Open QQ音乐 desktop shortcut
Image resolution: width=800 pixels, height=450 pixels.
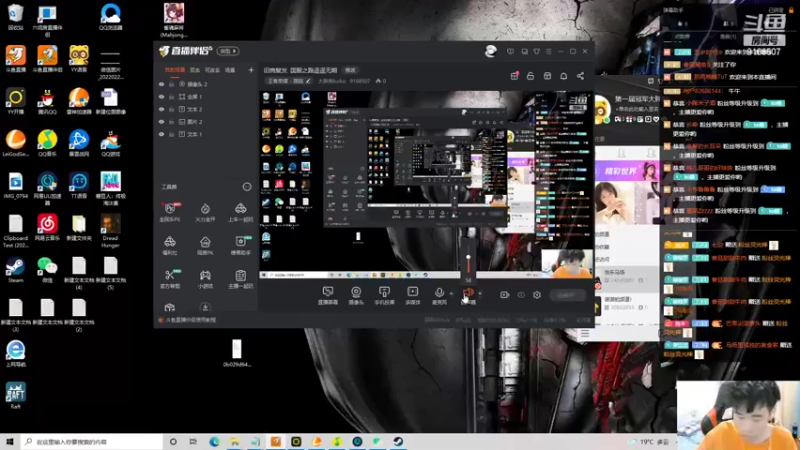(47, 143)
